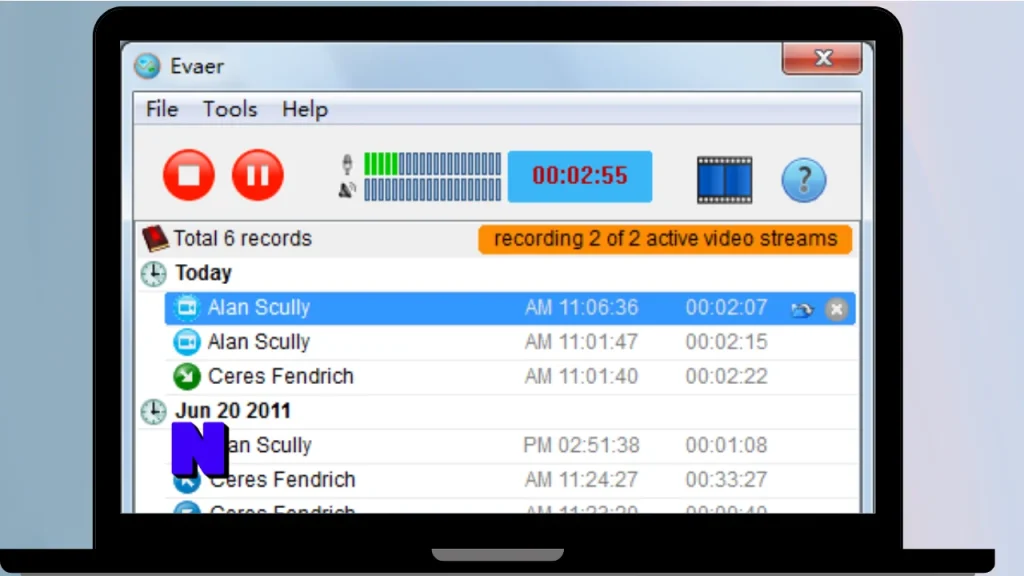This screenshot has height=576, width=1024.
Task: Click the microphone volume level meter
Action: coord(432,164)
